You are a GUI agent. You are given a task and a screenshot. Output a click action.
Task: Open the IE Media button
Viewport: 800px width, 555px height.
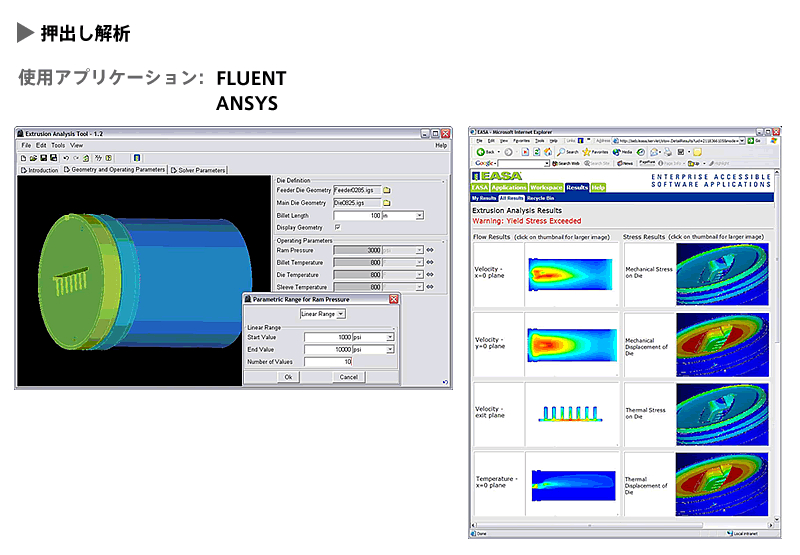pyautogui.click(x=622, y=152)
